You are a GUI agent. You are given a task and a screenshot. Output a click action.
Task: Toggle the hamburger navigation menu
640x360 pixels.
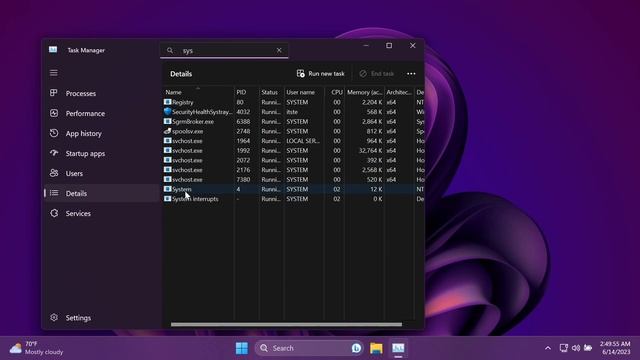tap(53, 73)
